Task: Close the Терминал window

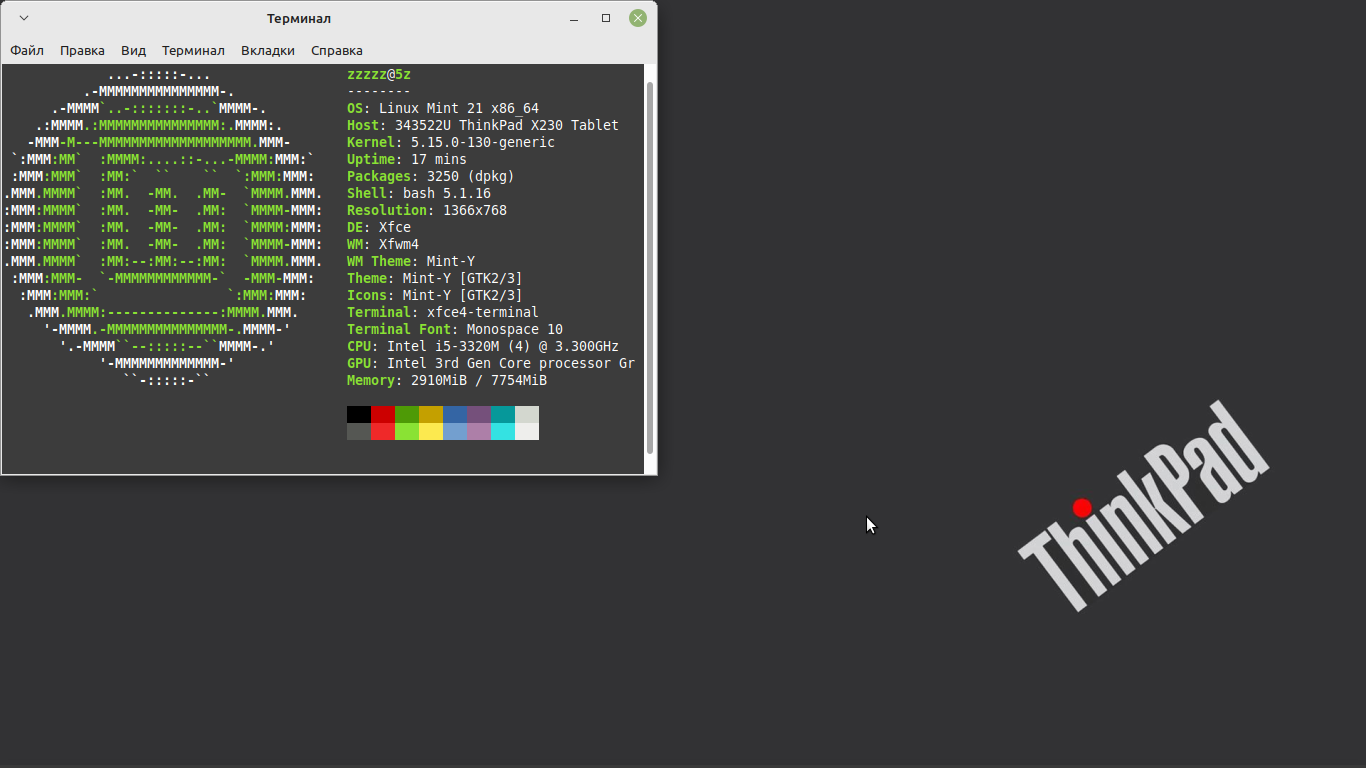Action: [637, 18]
